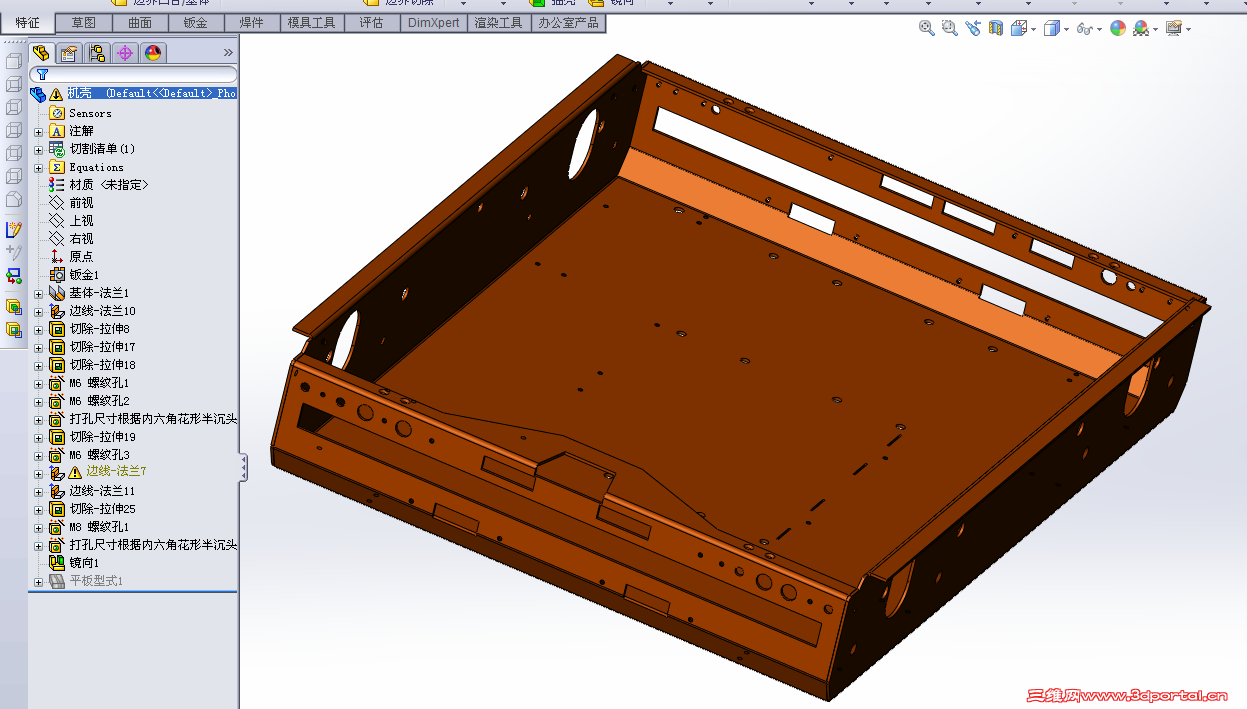Activate the Zoom to Area tool

(949, 29)
